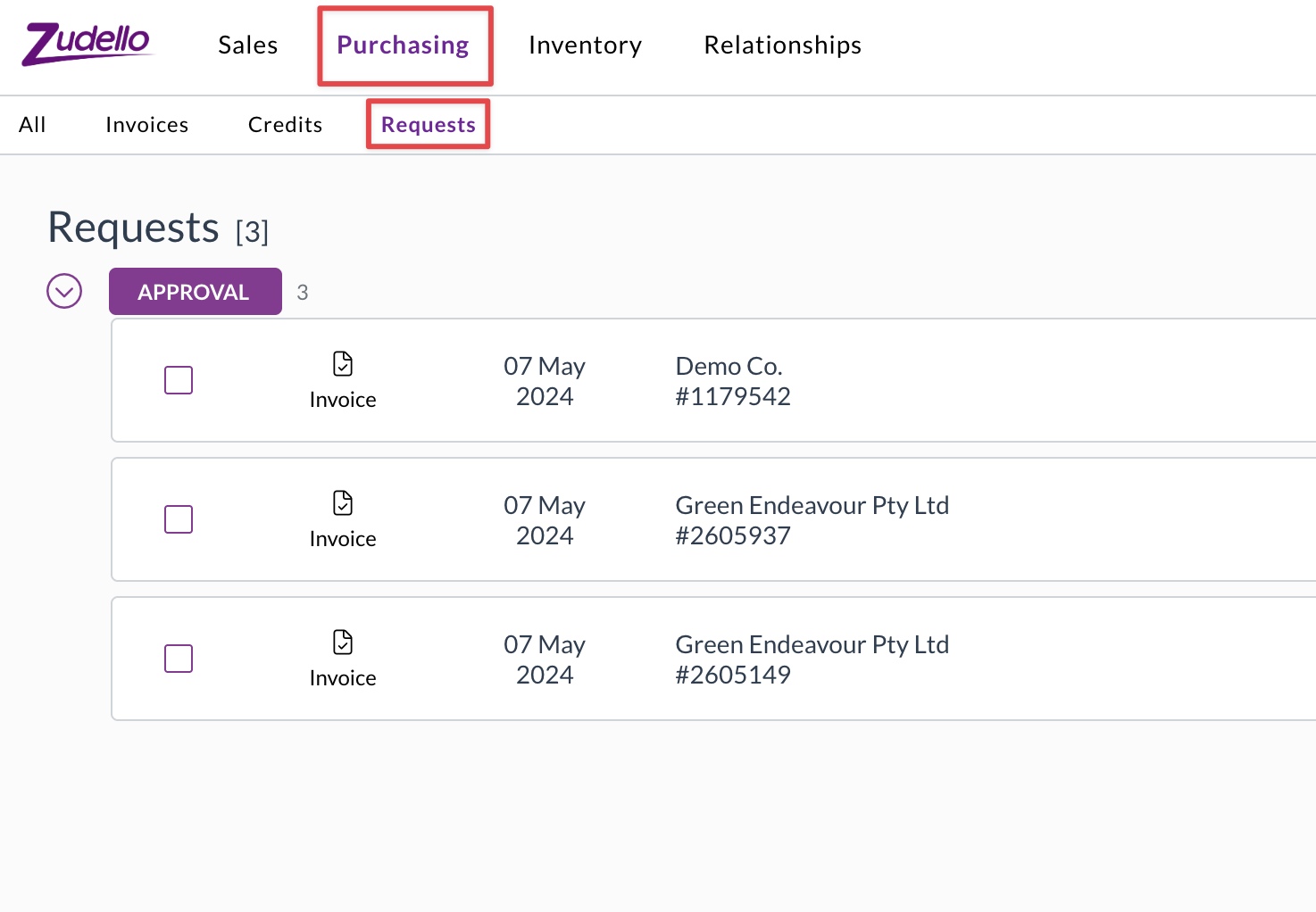1316x912 pixels.
Task: Select checkbox for invoice #2605937
Action: click(x=179, y=519)
